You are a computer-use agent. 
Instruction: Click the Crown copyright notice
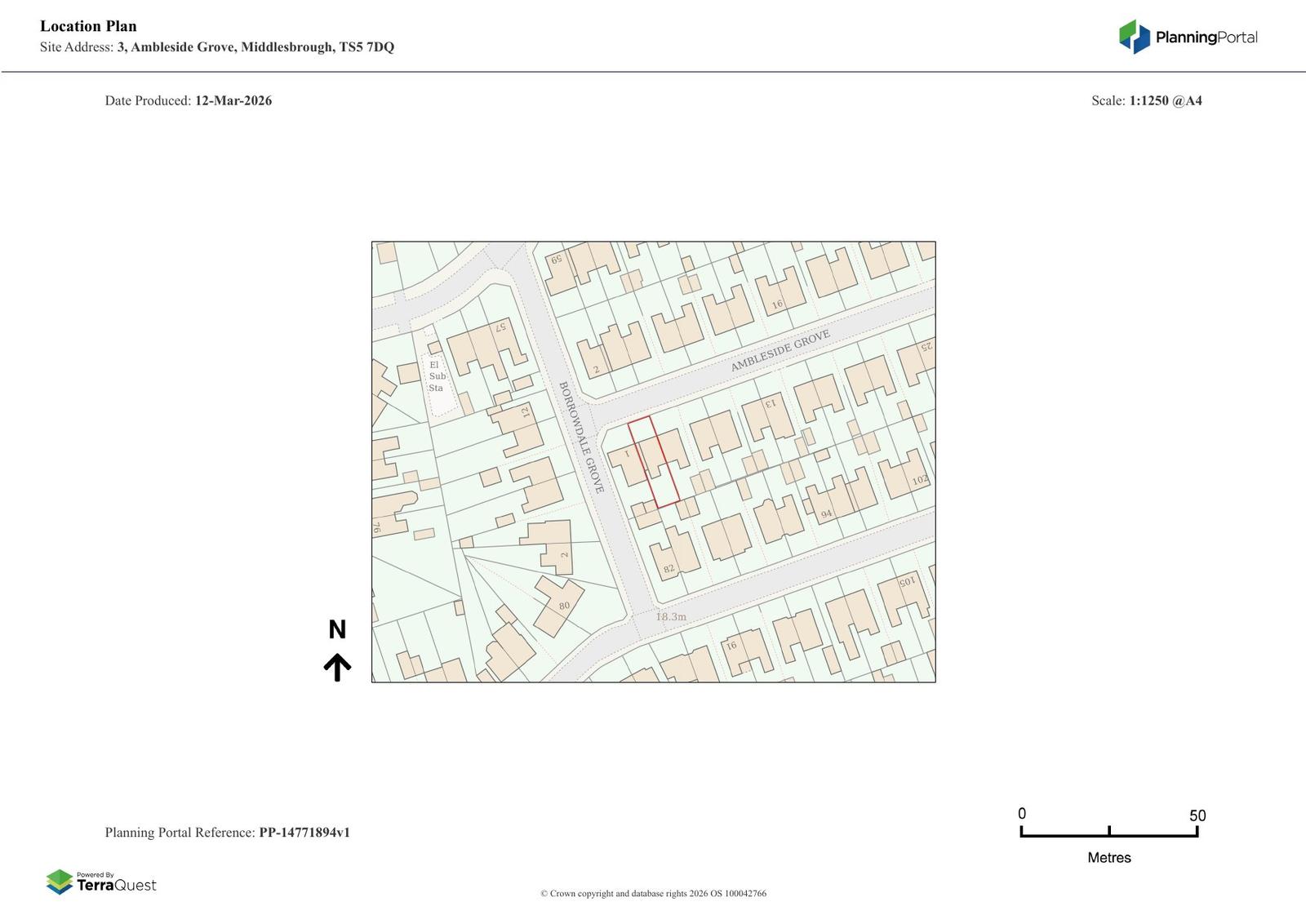[653, 893]
